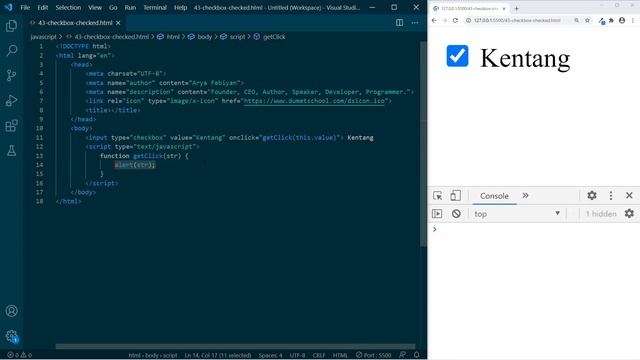
Task: Split the editor to the right
Action: pos(399,23)
